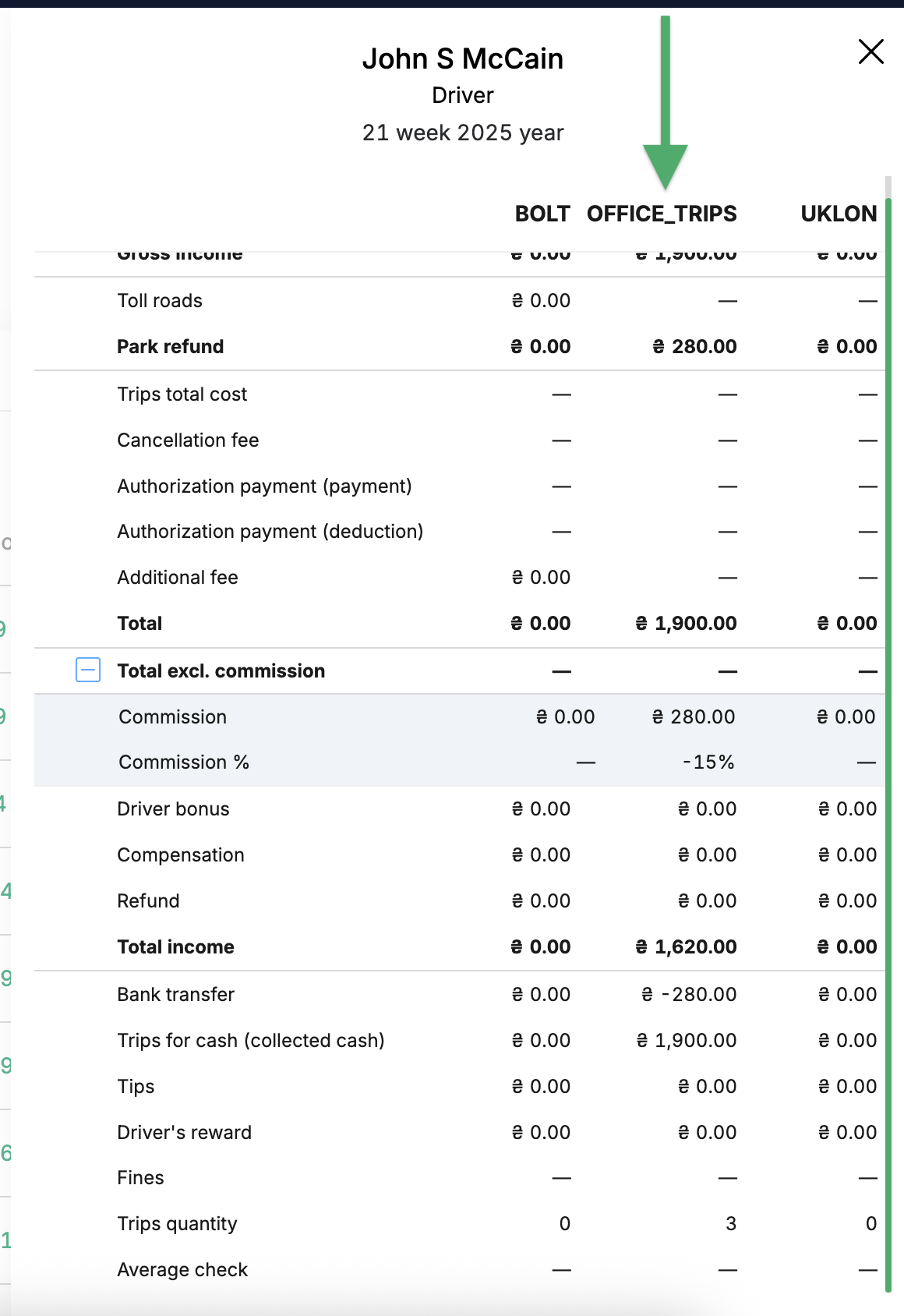Select the Authorization payment (deduction) label
The height and width of the screenshot is (1316, 904).
click(270, 532)
